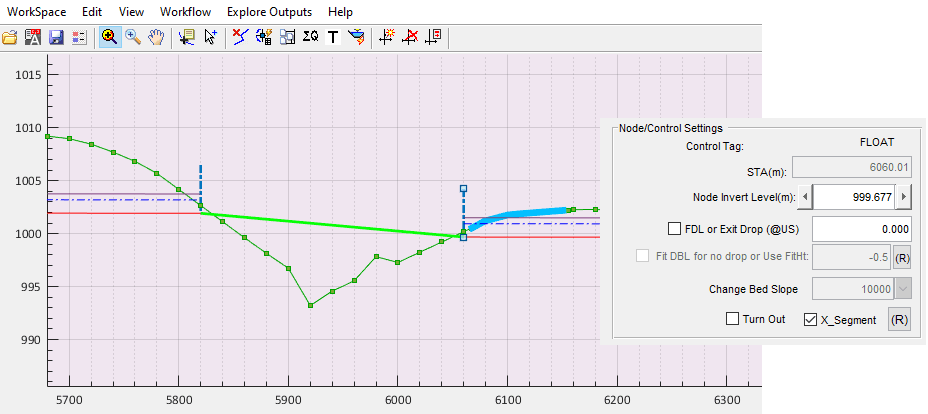Click the FDL or Exit Drop value field
The height and width of the screenshot is (414, 928).
coord(861,228)
